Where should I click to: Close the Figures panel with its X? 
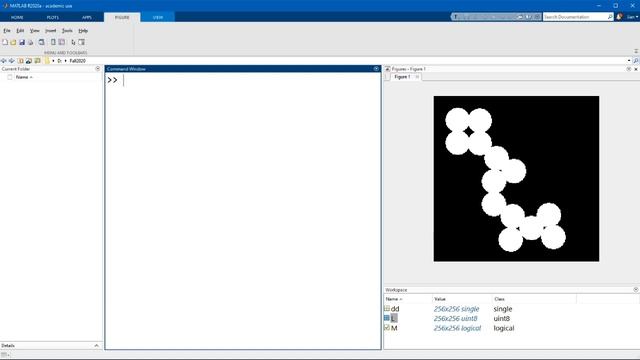[636, 69]
